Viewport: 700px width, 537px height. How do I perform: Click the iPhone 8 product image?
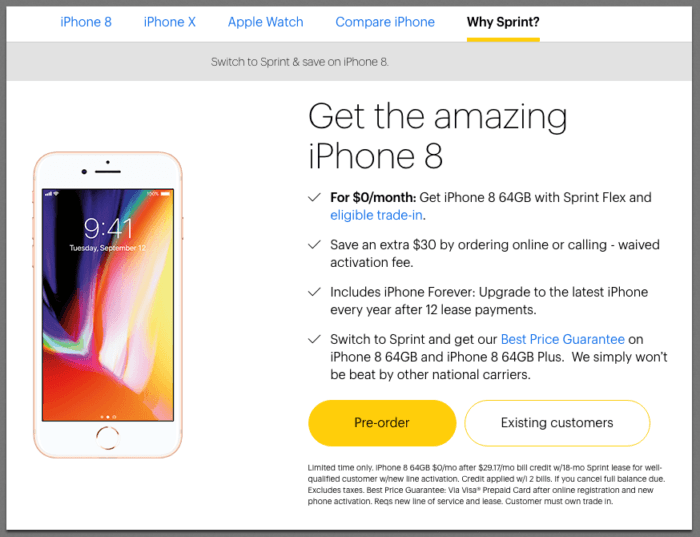(108, 305)
